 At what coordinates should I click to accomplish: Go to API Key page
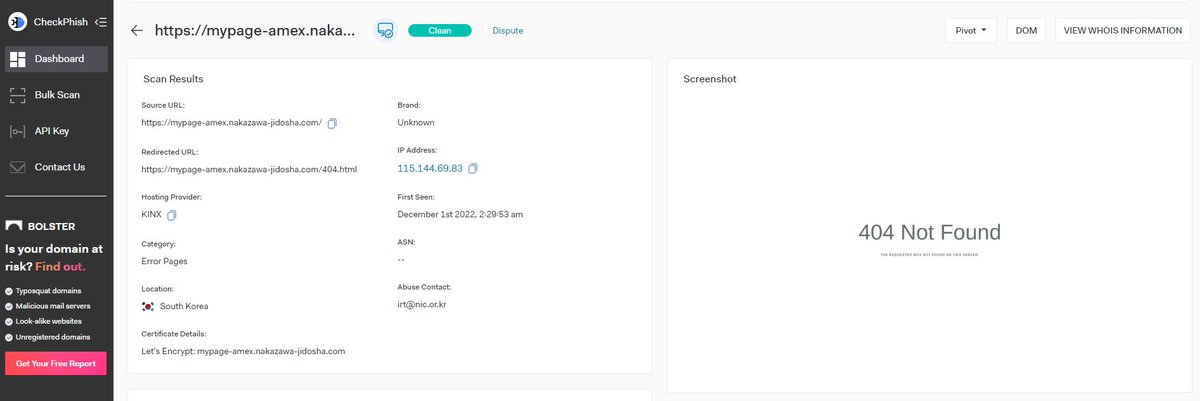click(x=56, y=131)
